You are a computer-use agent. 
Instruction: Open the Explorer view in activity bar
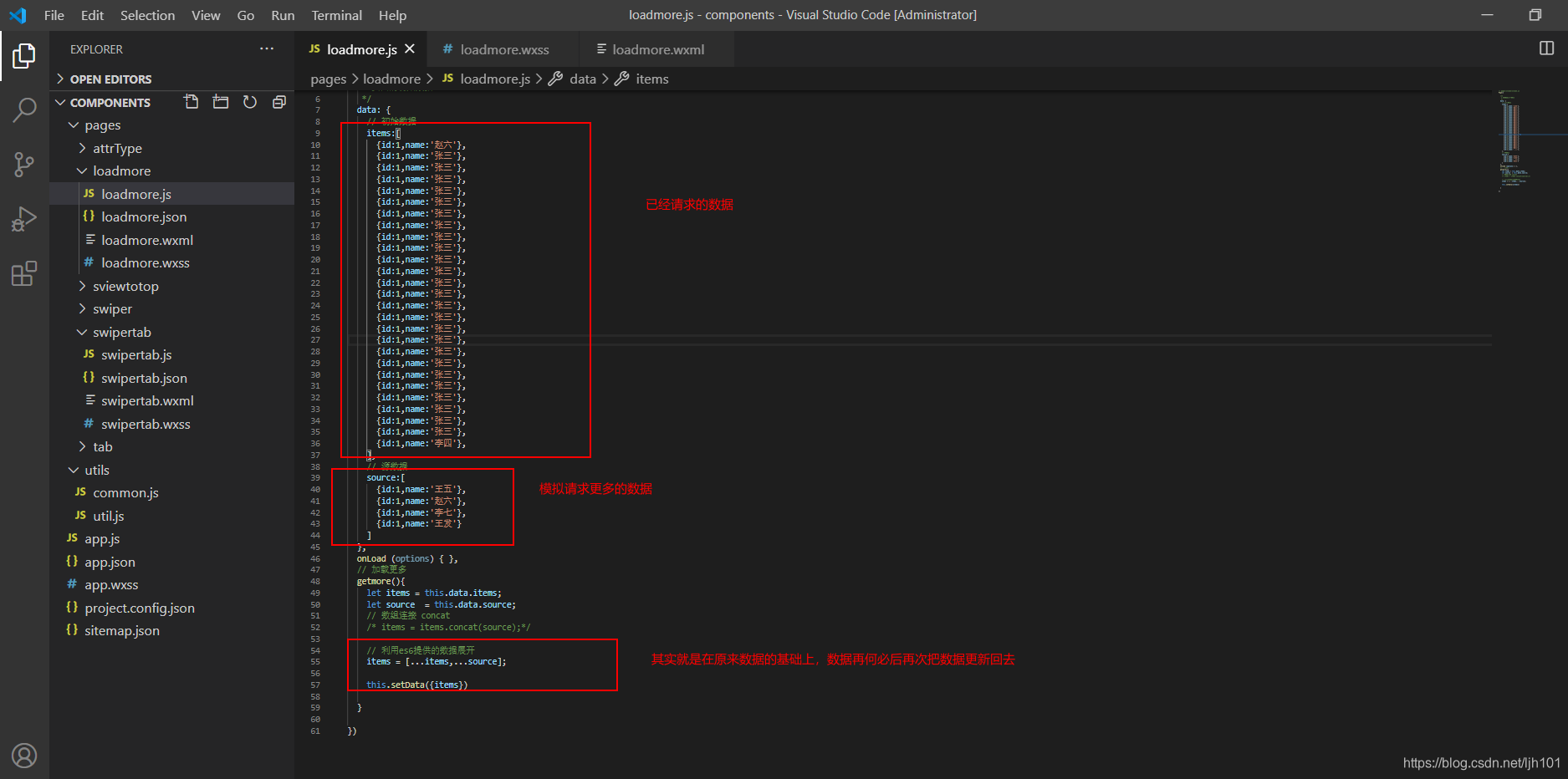[24, 56]
